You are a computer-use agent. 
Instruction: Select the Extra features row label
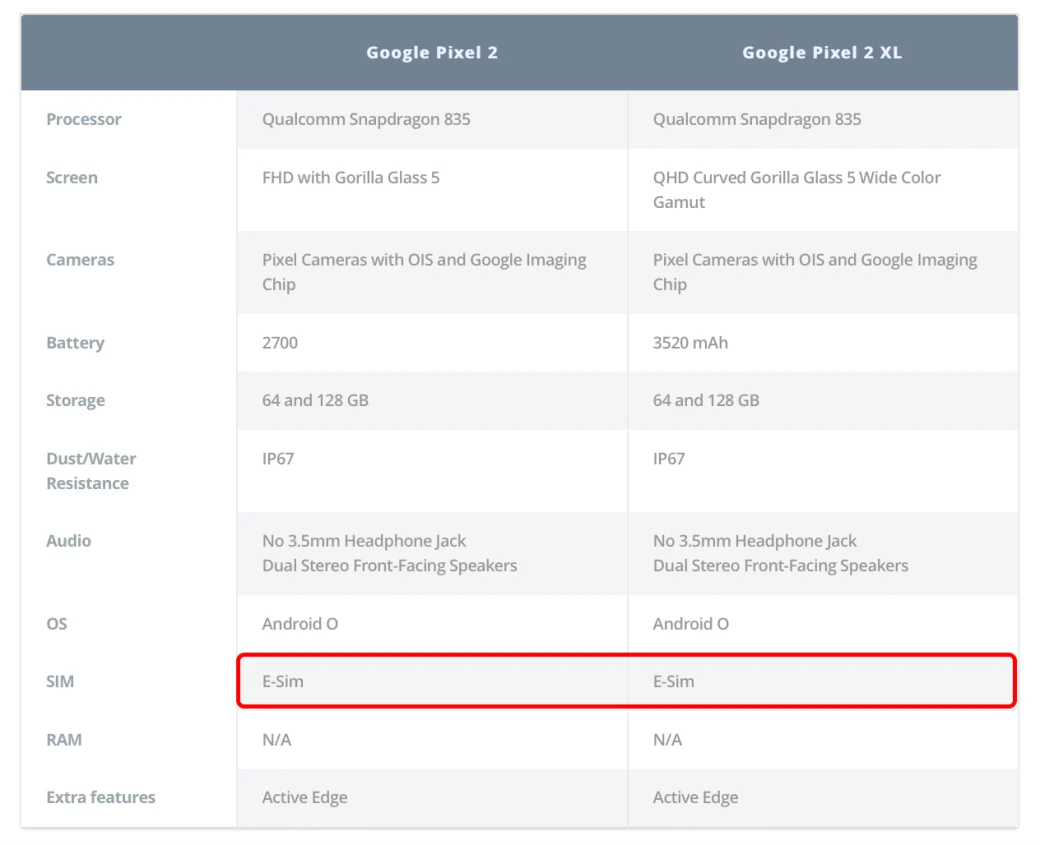101,797
